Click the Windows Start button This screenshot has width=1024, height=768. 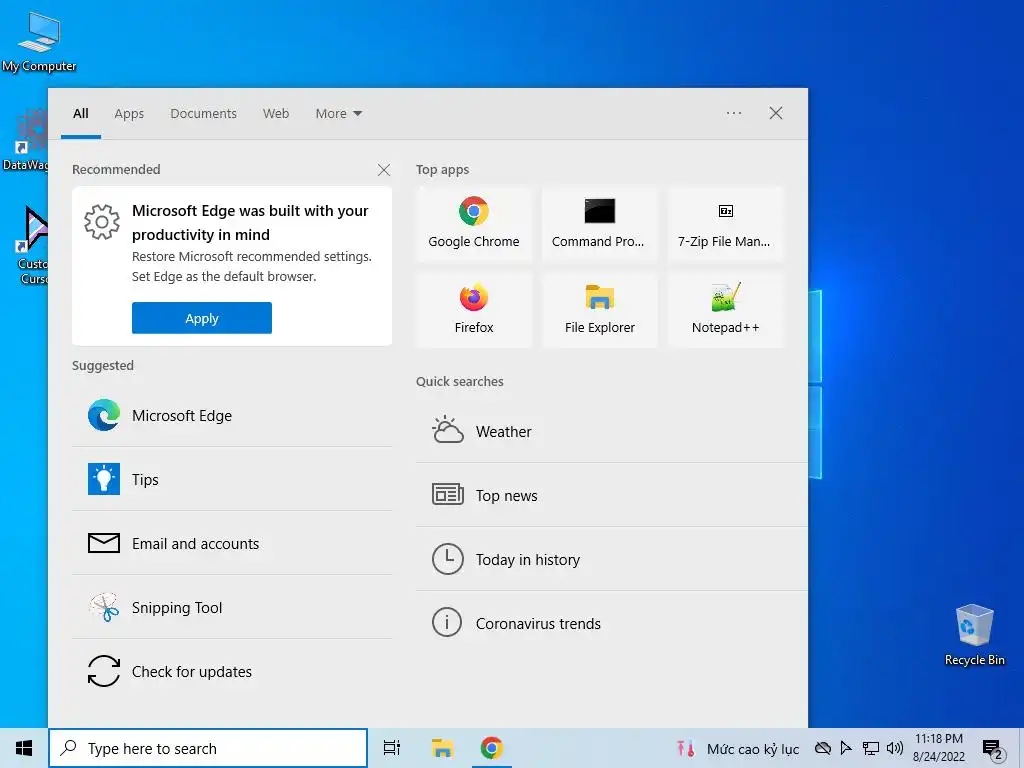(24, 748)
